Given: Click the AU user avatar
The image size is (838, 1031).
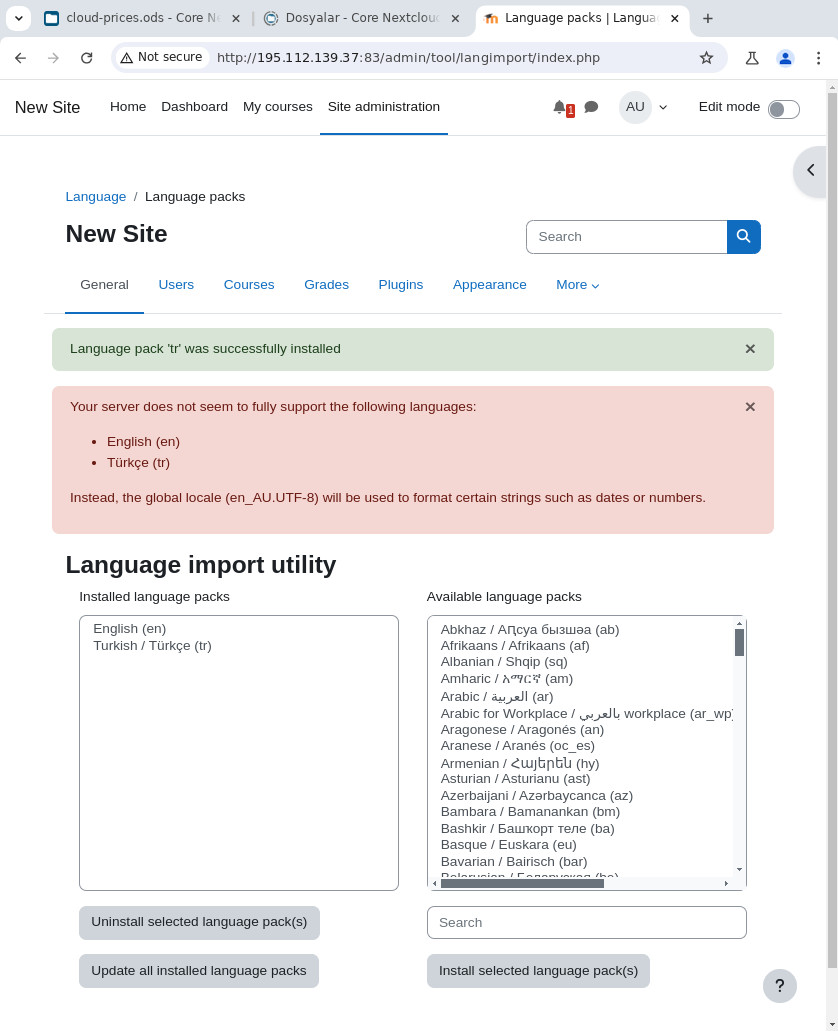Looking at the screenshot, I should click(635, 107).
